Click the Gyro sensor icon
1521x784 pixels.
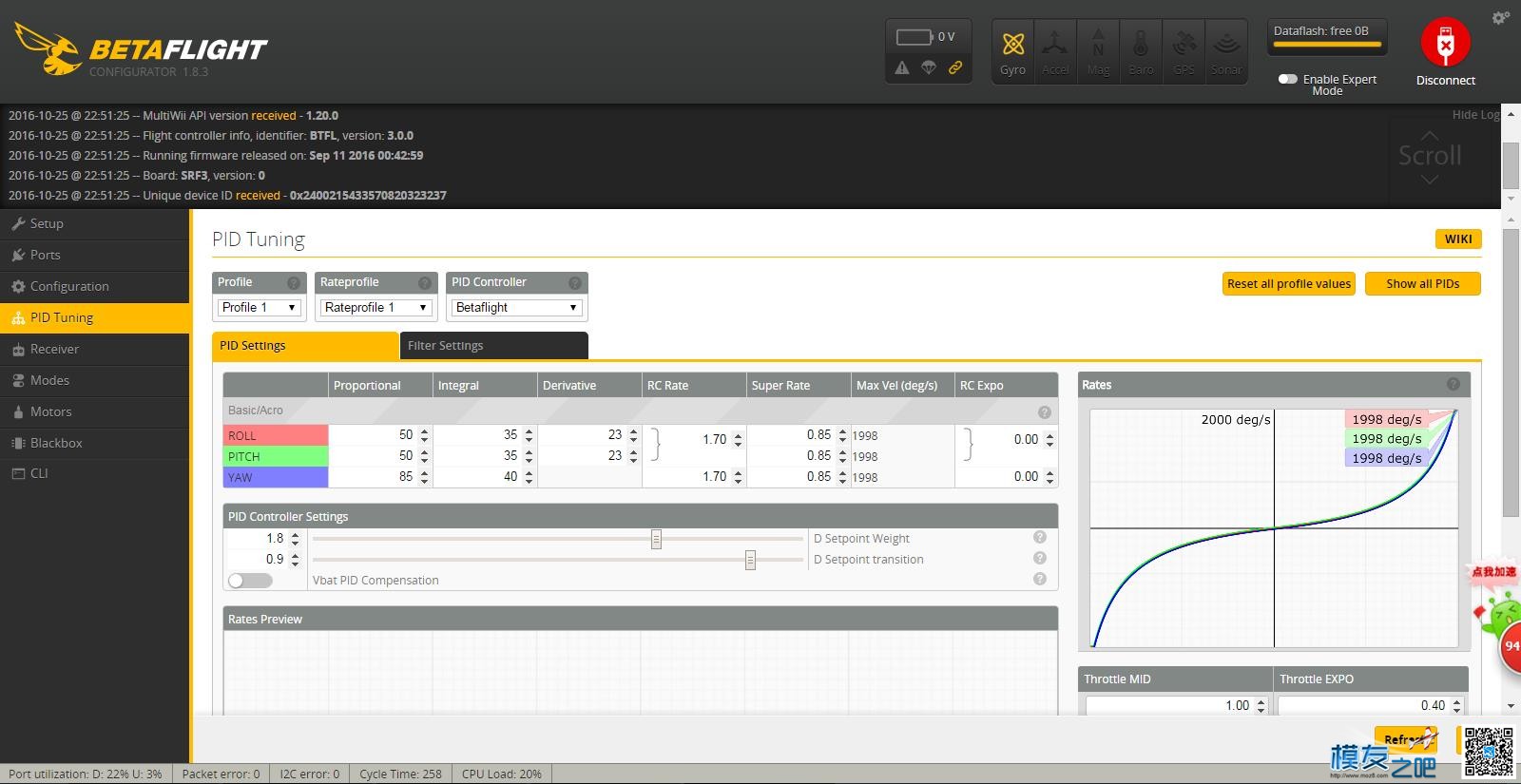coord(1013,52)
